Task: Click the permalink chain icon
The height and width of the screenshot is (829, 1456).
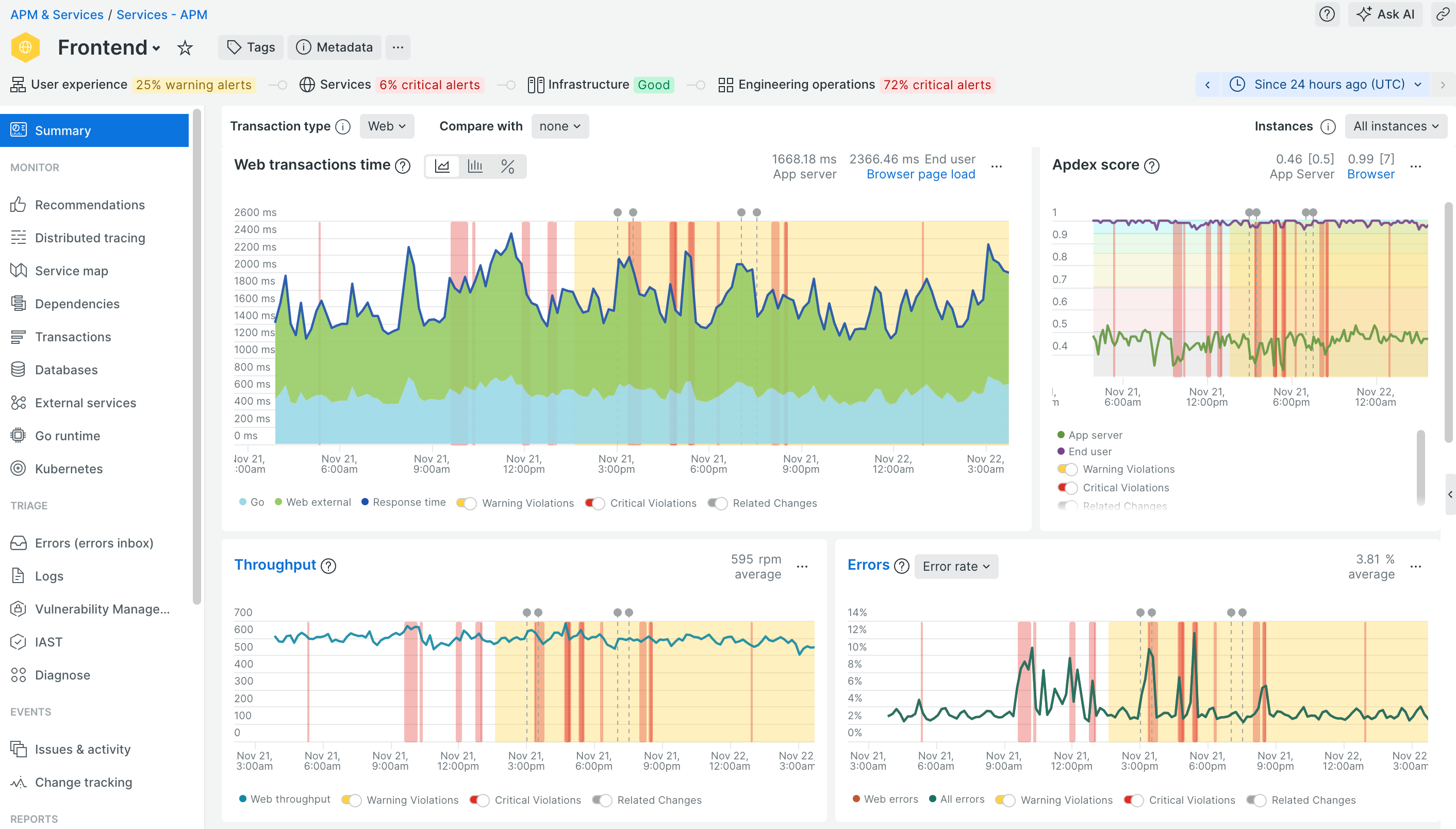Action: [x=1442, y=14]
